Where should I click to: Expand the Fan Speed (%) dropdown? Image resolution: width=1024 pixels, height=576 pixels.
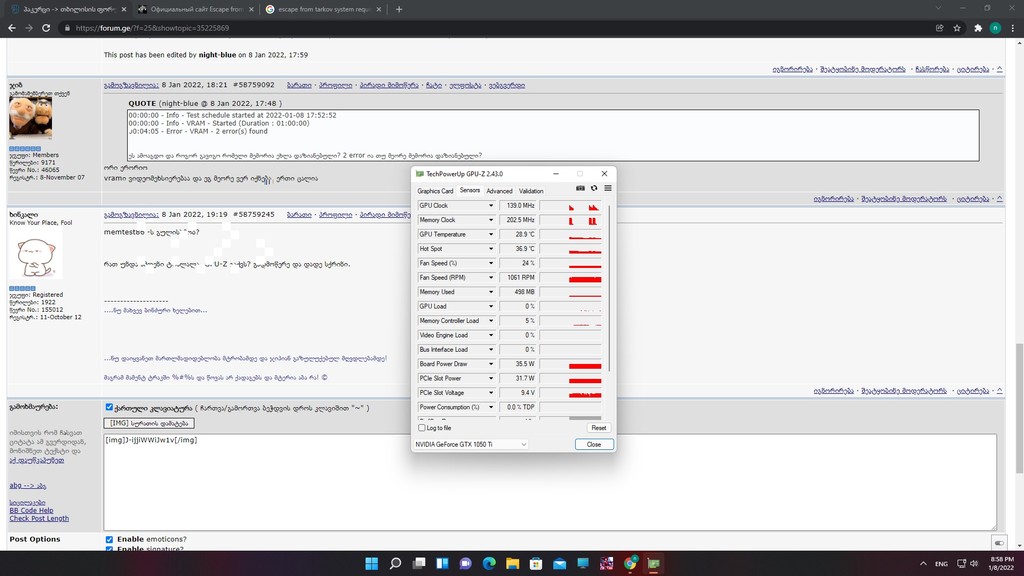(x=490, y=263)
